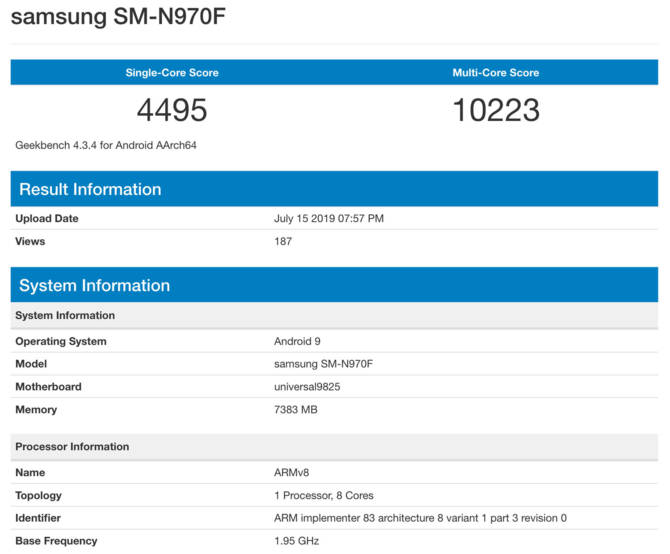Click the Operating System label
The height and width of the screenshot is (554, 670).
point(61,341)
